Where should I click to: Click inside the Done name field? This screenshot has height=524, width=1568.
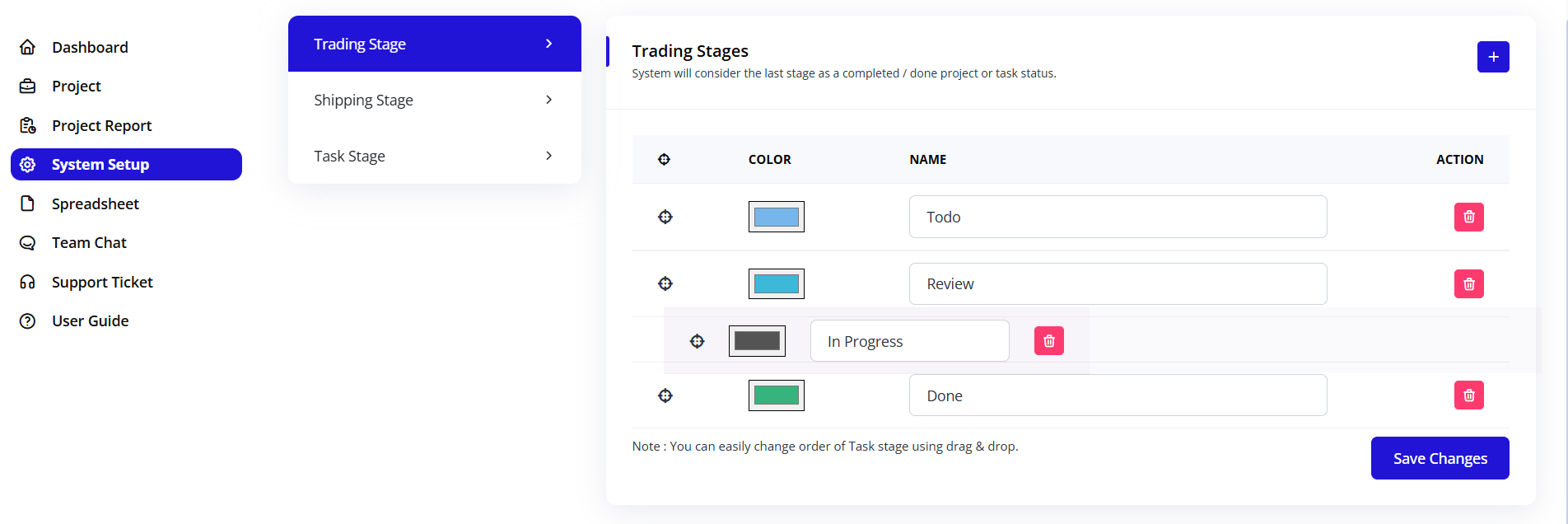(x=1118, y=395)
